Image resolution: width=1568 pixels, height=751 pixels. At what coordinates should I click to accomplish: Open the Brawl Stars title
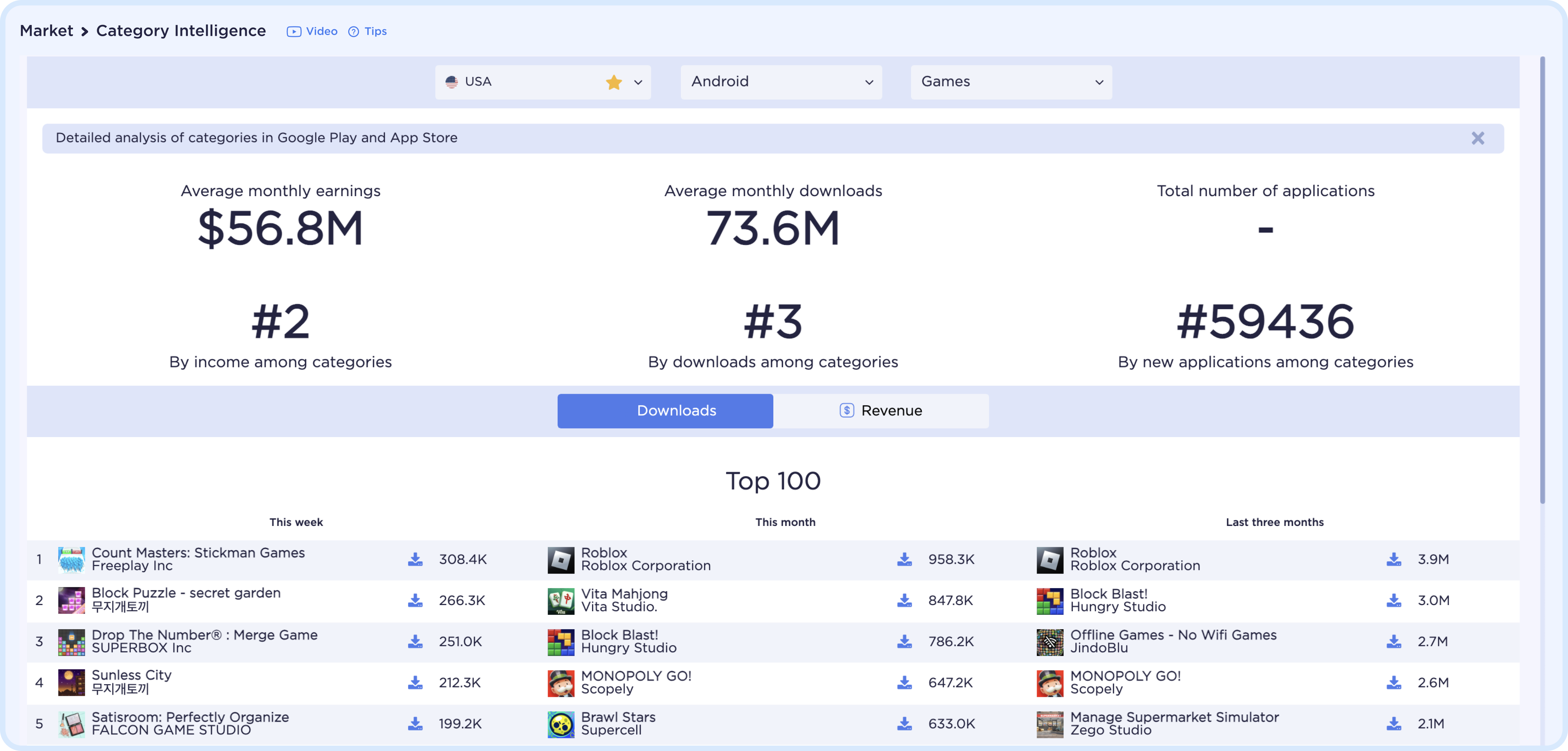(x=618, y=717)
